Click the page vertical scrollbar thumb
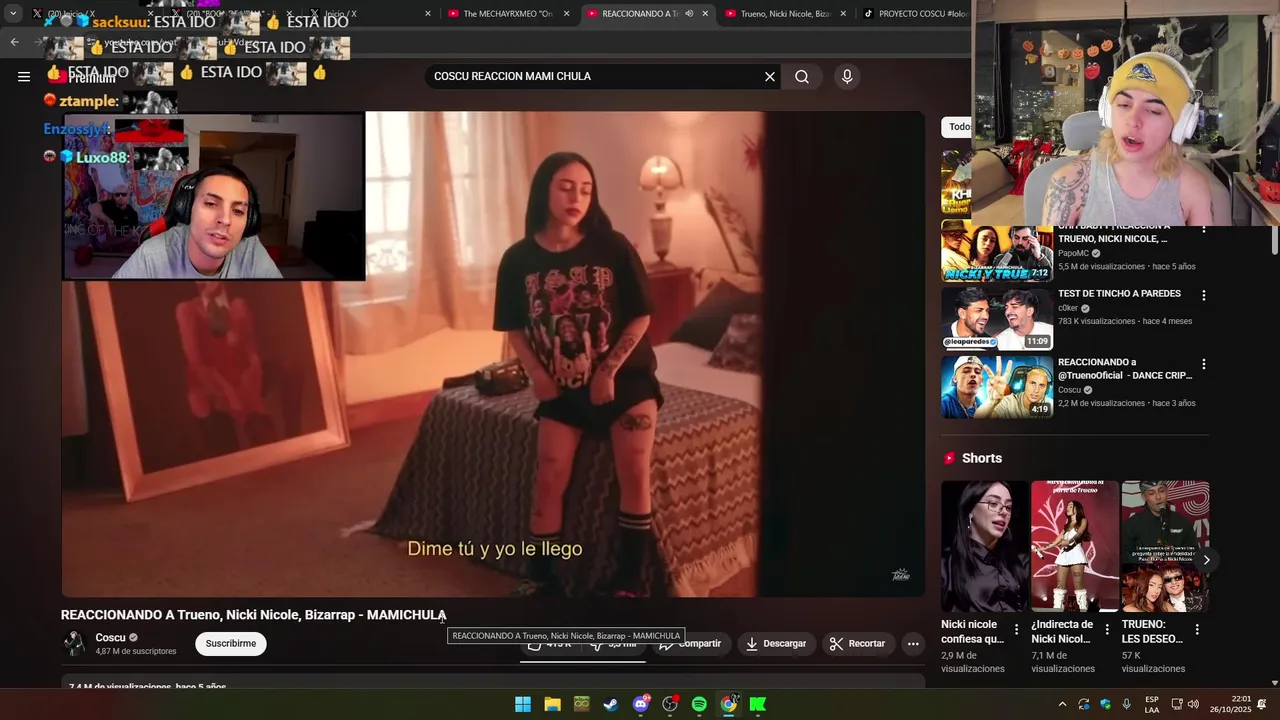Screen dimensions: 1280x720 pos(1274,240)
